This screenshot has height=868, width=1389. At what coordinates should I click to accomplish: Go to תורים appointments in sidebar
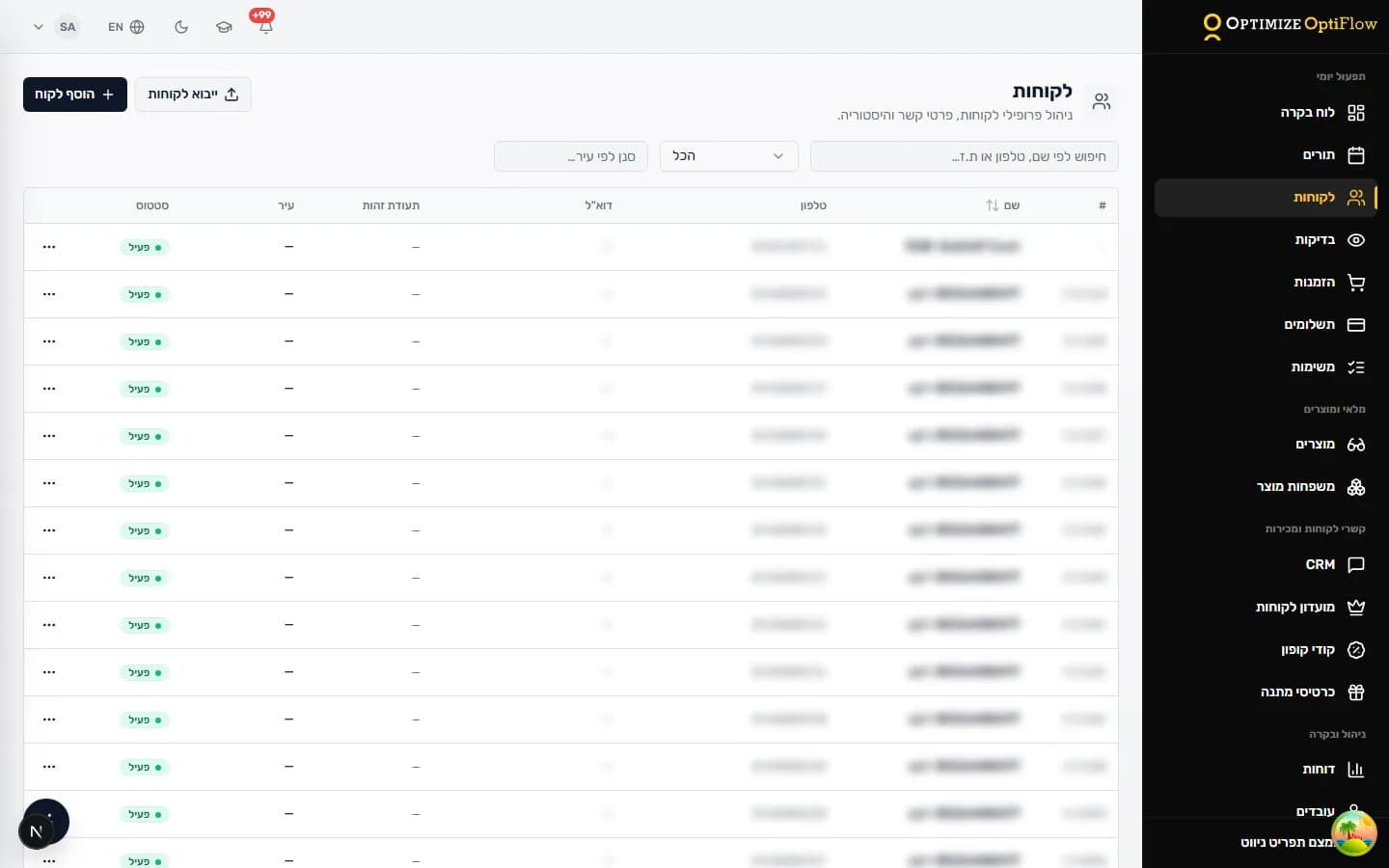pyautogui.click(x=1266, y=155)
